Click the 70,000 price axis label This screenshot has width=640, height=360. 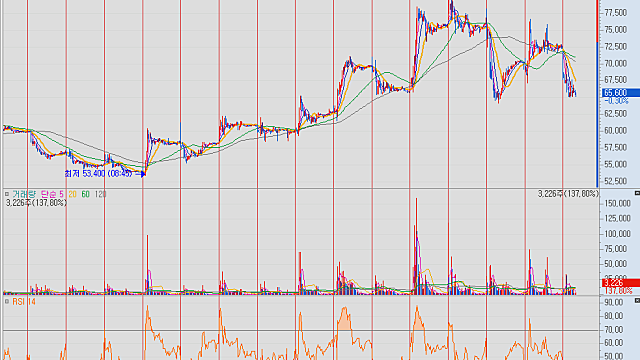pyautogui.click(x=616, y=63)
